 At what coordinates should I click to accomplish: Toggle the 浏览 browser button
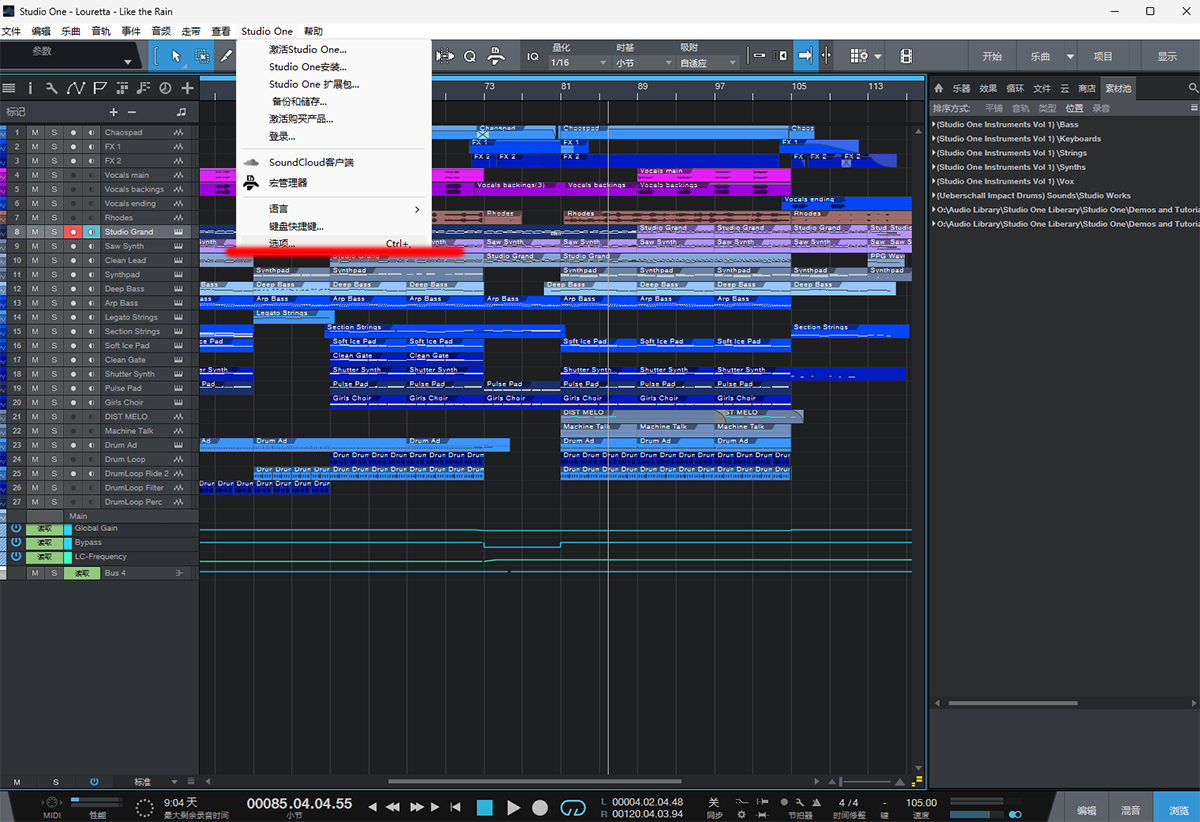(x=1176, y=808)
